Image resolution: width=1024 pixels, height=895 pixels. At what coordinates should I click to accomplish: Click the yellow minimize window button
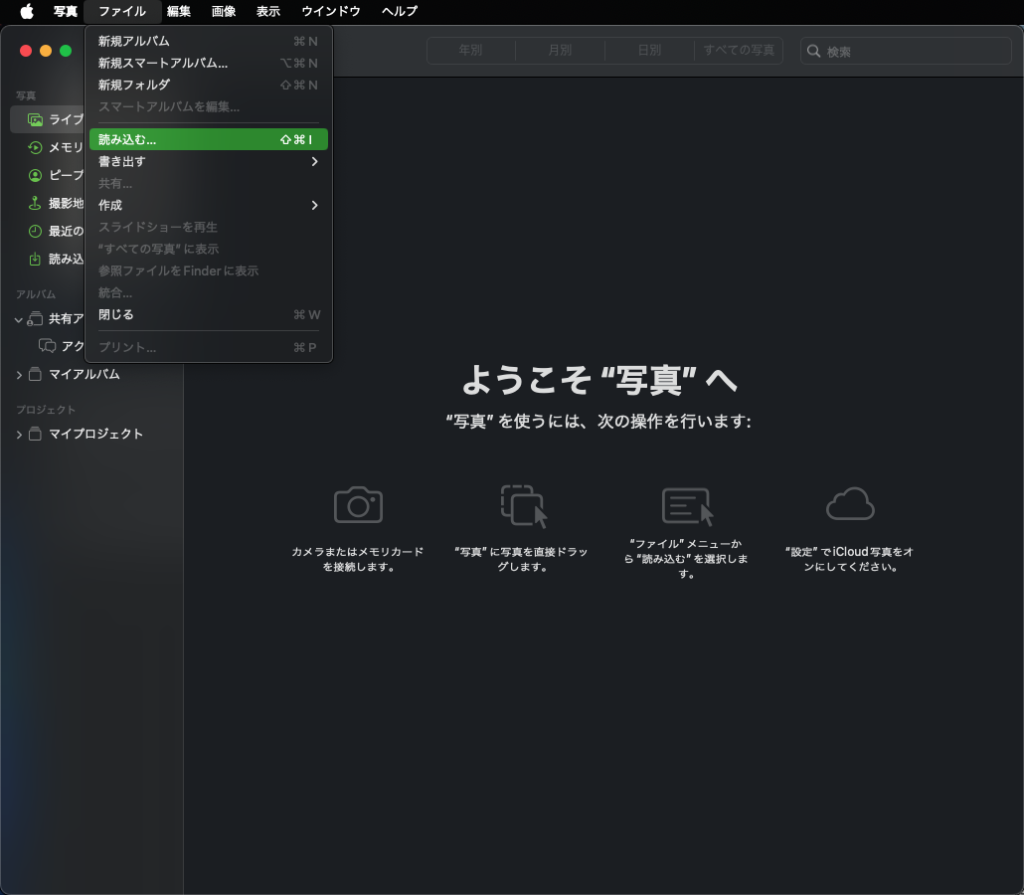[x=46, y=51]
